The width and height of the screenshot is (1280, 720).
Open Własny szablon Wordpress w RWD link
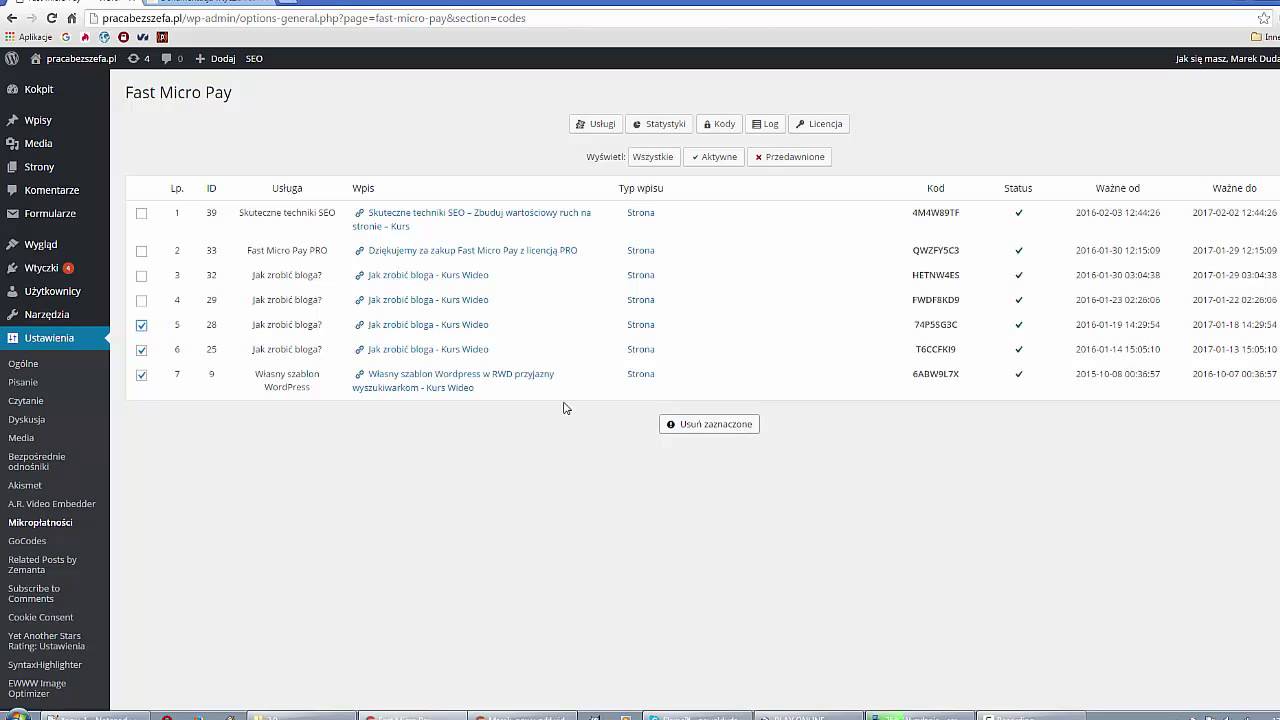tap(453, 381)
